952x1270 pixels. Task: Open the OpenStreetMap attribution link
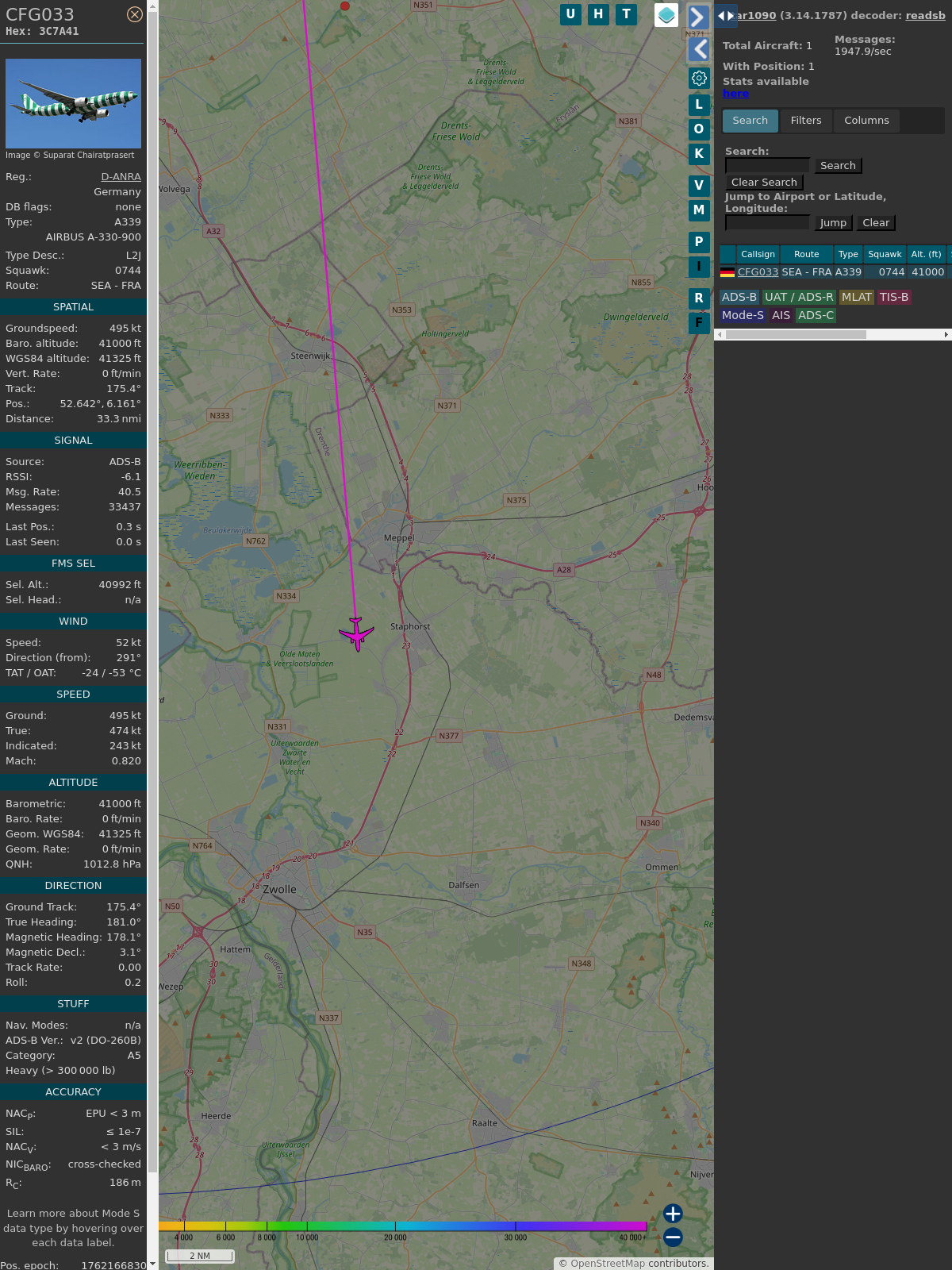pyautogui.click(x=608, y=1264)
